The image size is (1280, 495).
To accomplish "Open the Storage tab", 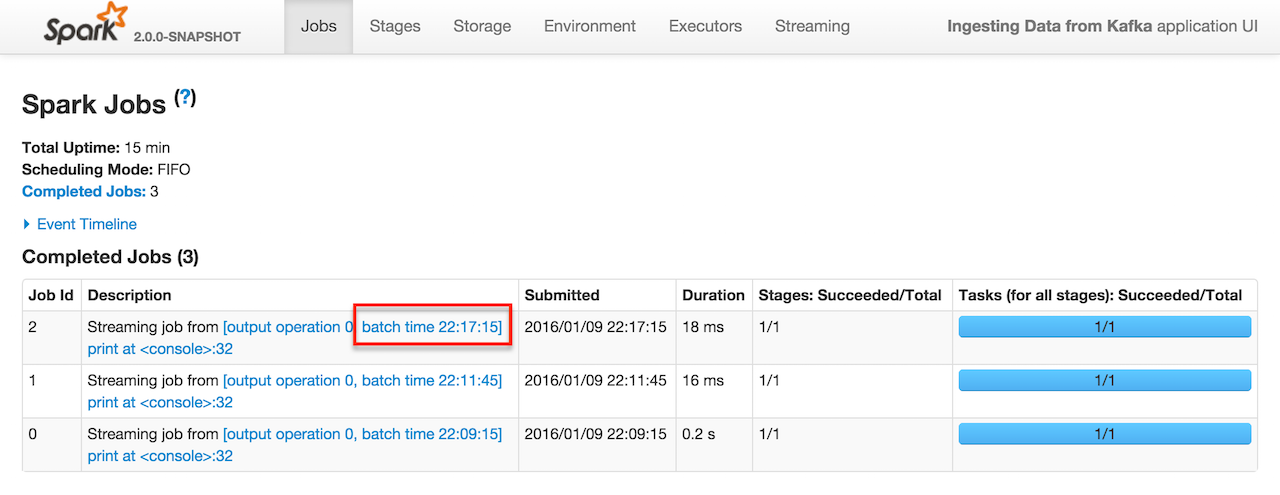I will coord(482,27).
